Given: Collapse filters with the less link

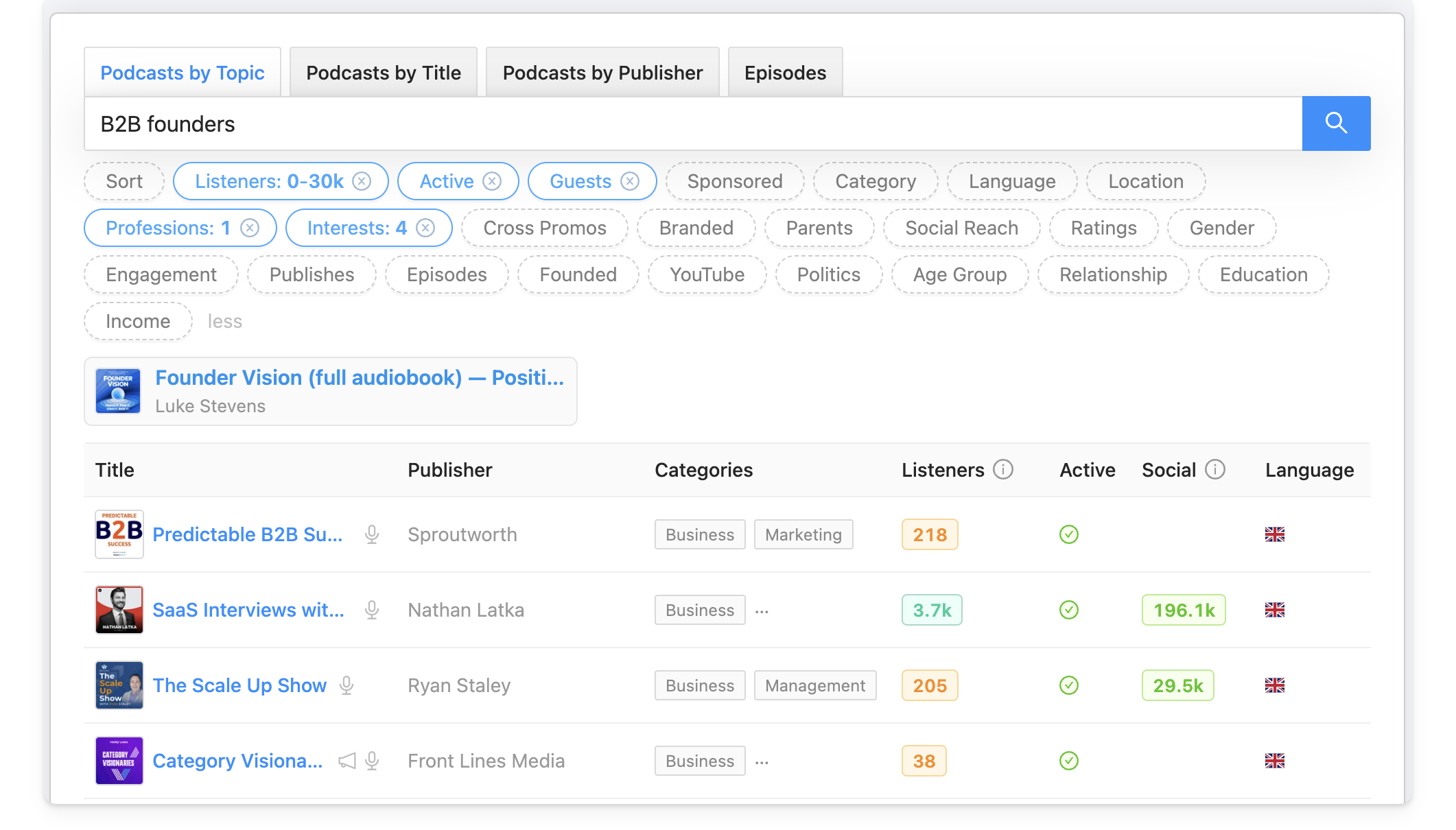Looking at the screenshot, I should coord(225,321).
